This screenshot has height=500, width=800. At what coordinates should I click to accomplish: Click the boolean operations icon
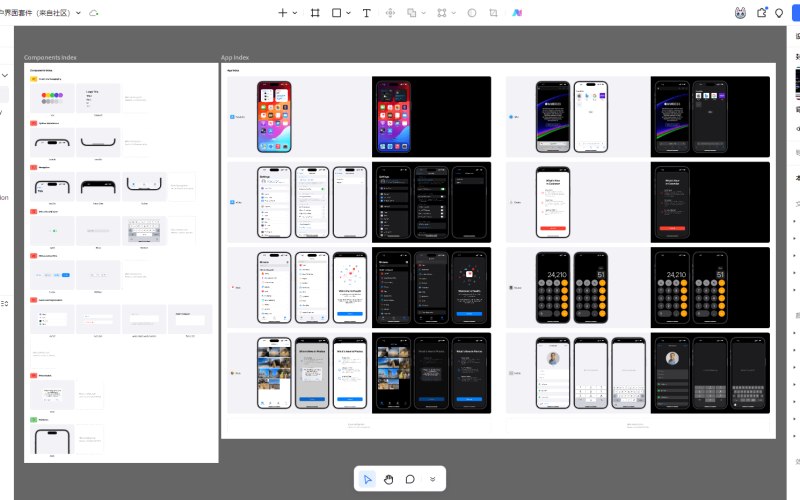click(411, 13)
